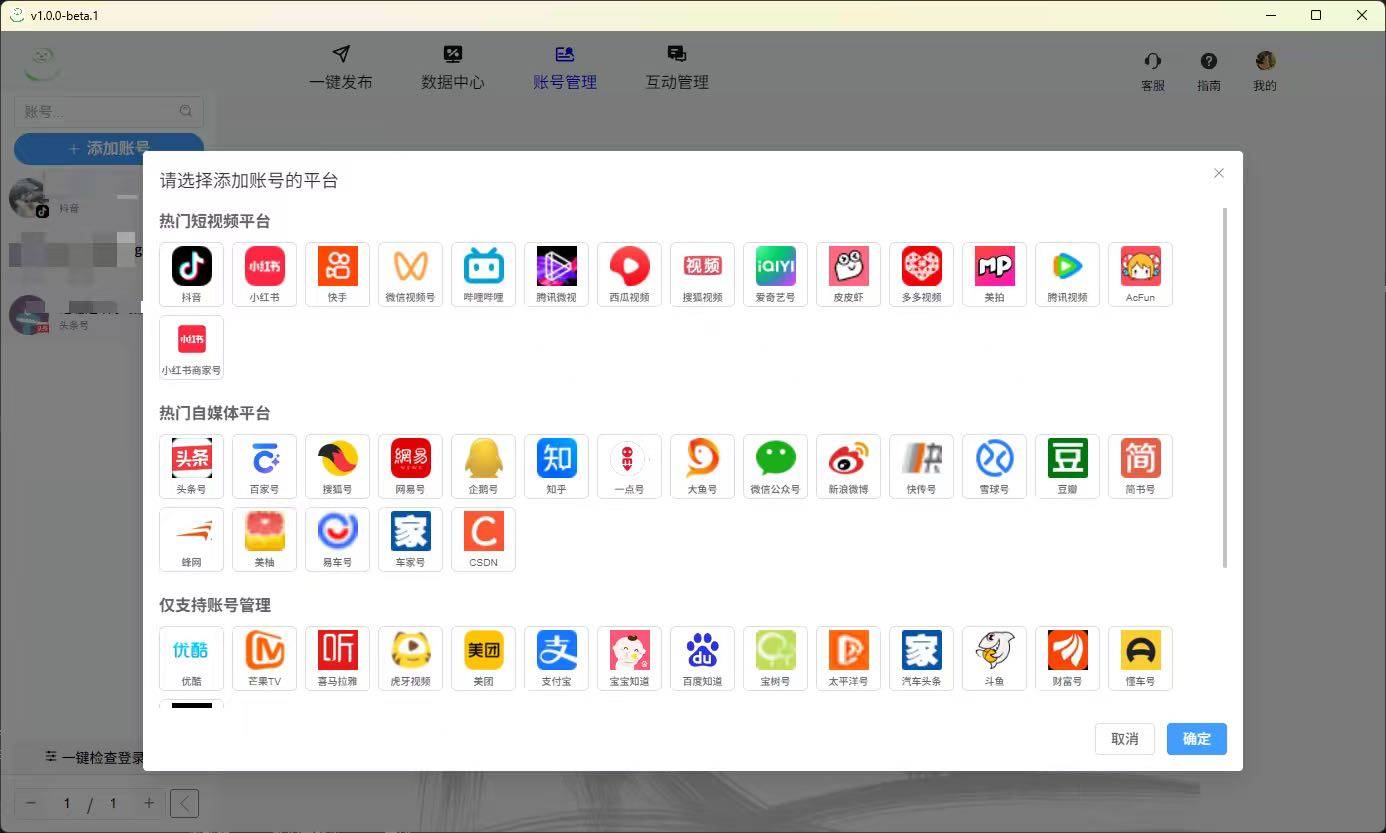Select 搜狐视频 platform
Screen dimensions: 1386x833
coord(702,274)
